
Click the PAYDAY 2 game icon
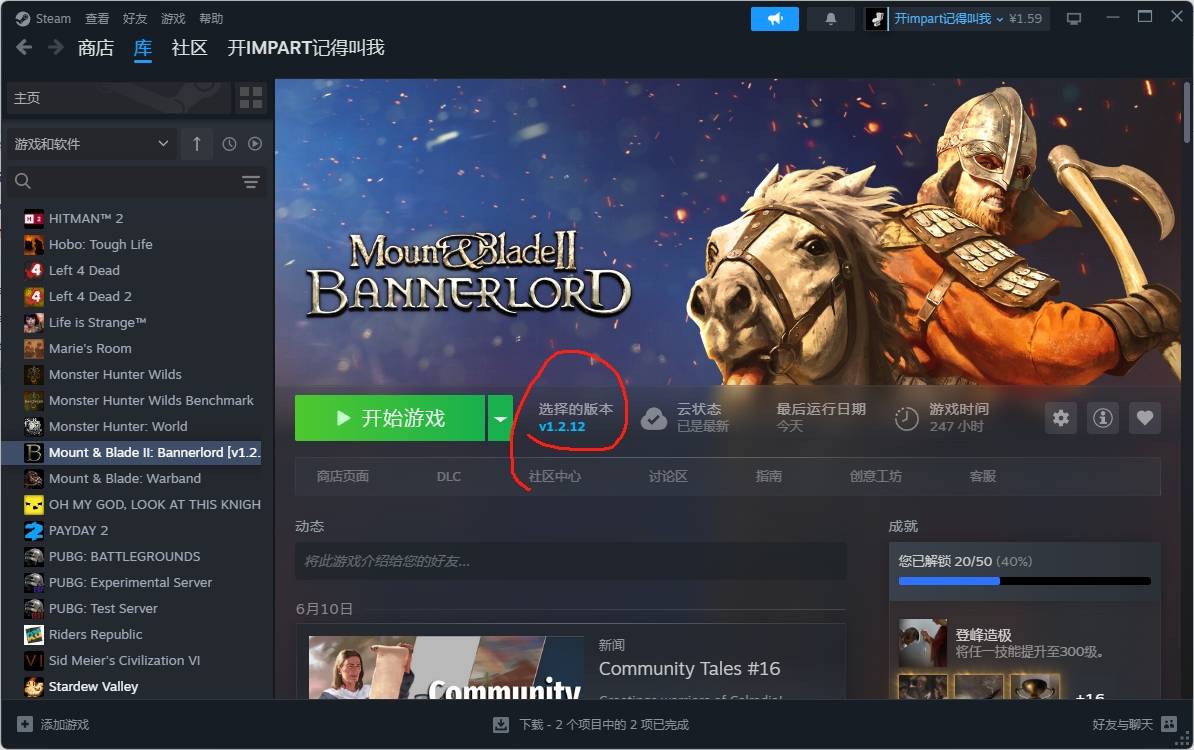pyautogui.click(x=34, y=531)
